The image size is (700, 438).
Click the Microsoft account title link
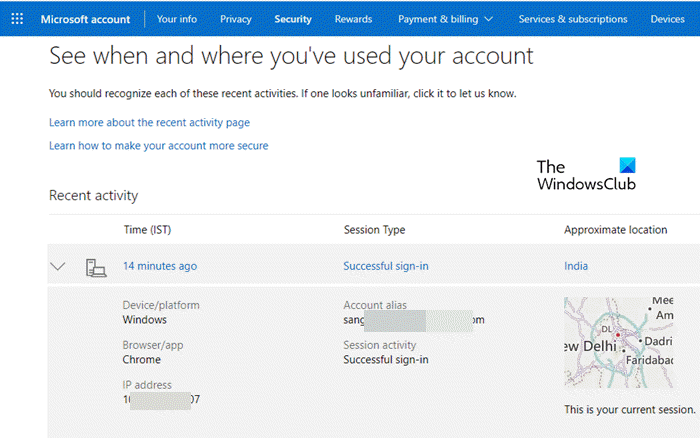(86, 19)
